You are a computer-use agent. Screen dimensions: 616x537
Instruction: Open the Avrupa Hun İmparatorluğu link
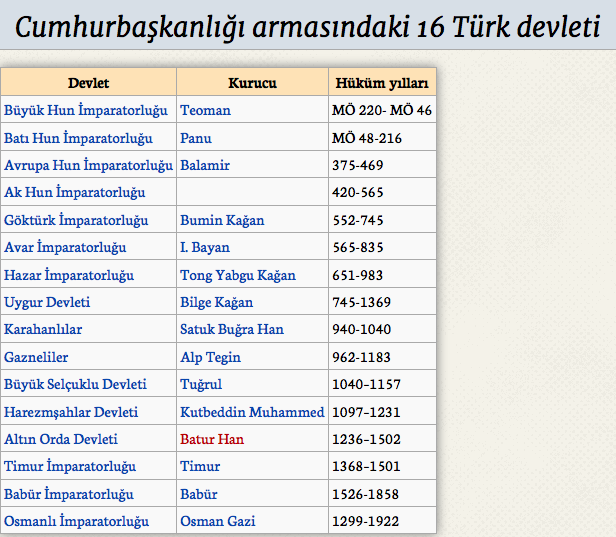(x=88, y=165)
